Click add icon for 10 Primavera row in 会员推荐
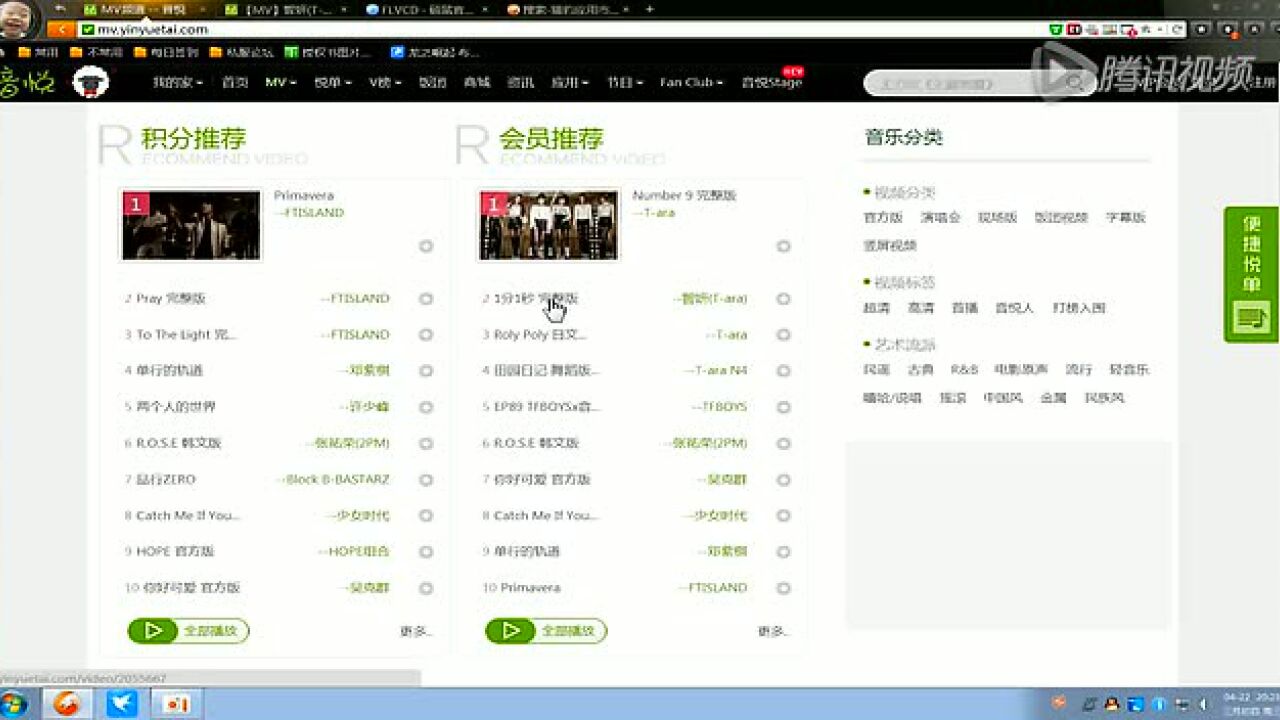Screen dimensions: 1280x720 [x=784, y=587]
